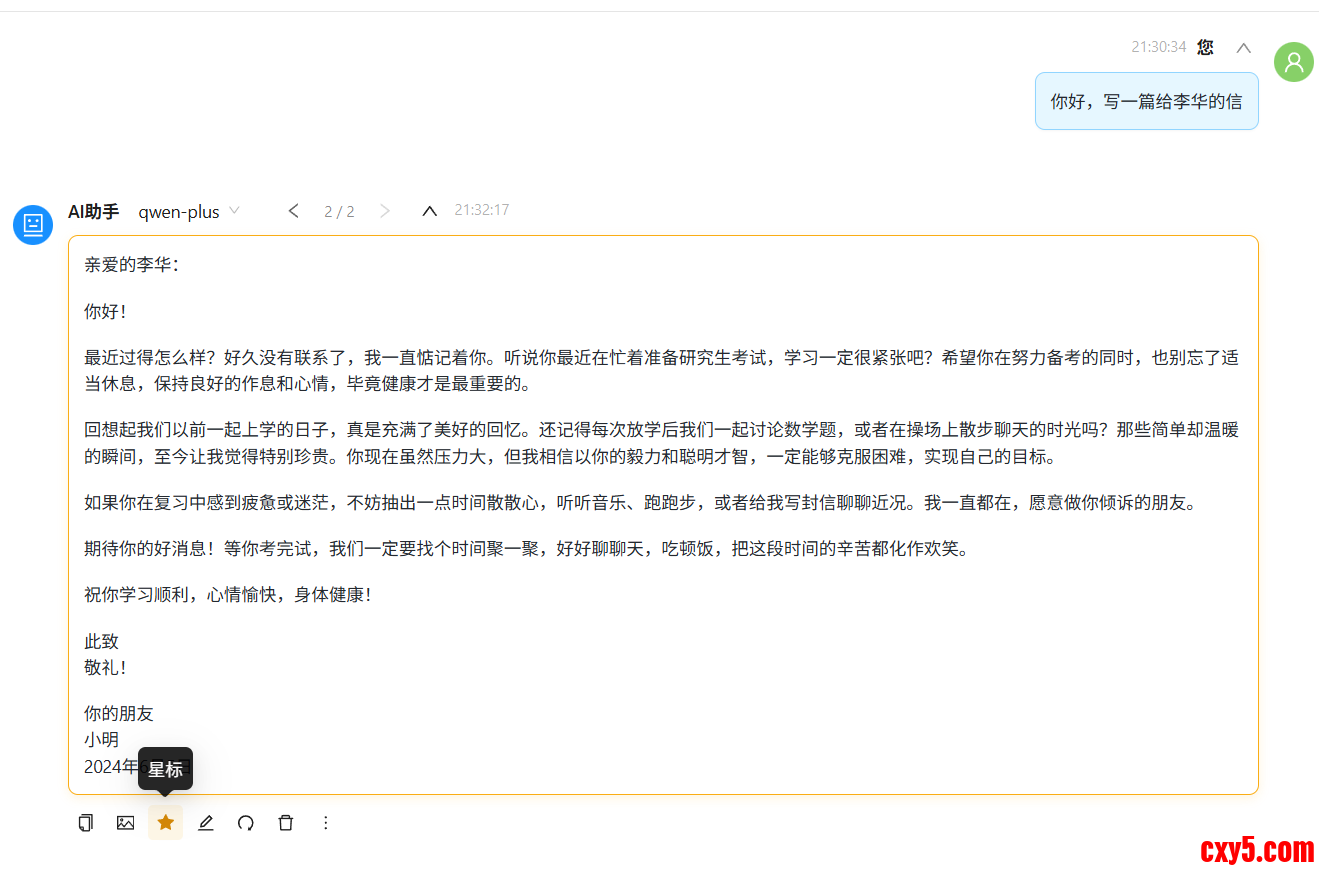Collapse the AI assistant message
1319x870 pixels.
click(x=430, y=211)
